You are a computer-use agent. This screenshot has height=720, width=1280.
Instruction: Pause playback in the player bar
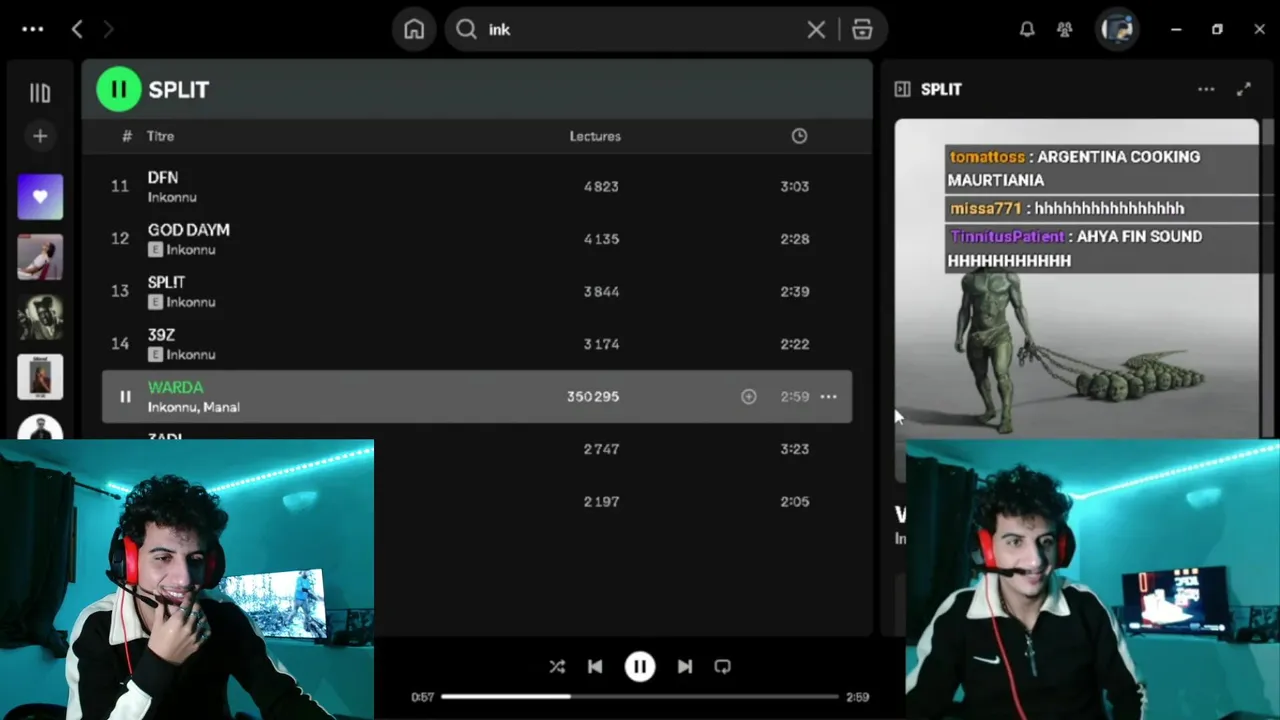pos(640,667)
